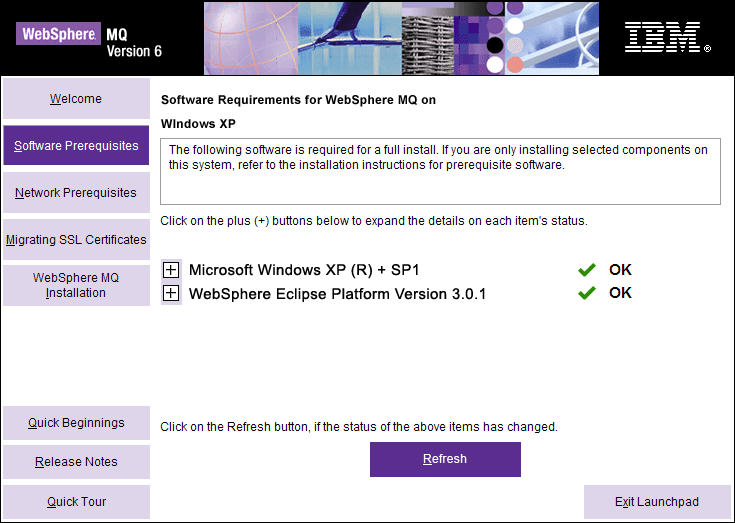
Task: View the Release Notes
Action: pyautogui.click(x=76, y=462)
